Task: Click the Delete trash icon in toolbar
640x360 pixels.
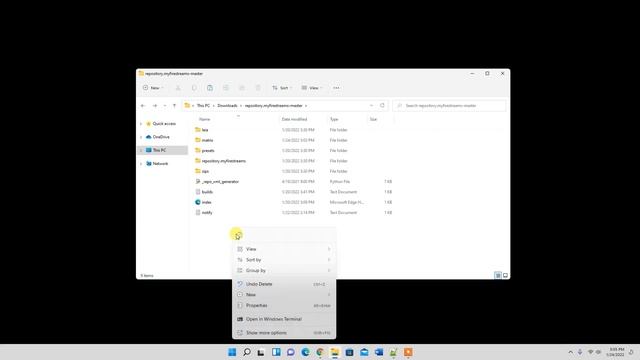Action: click(258, 88)
